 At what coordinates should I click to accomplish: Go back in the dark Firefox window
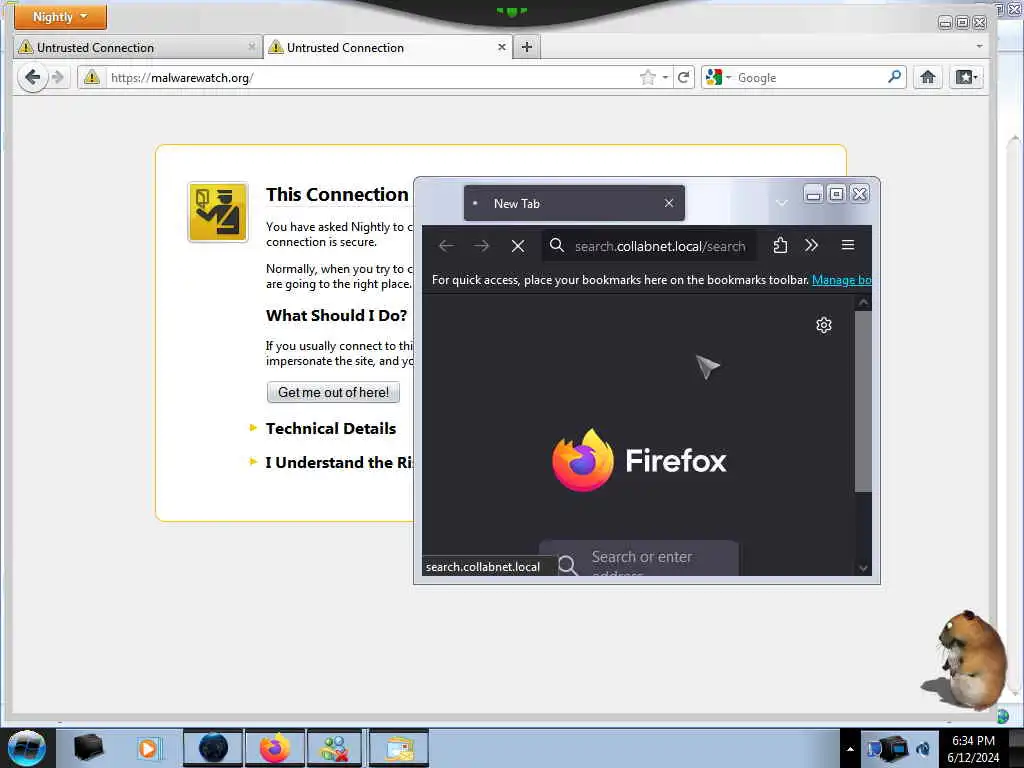point(446,246)
